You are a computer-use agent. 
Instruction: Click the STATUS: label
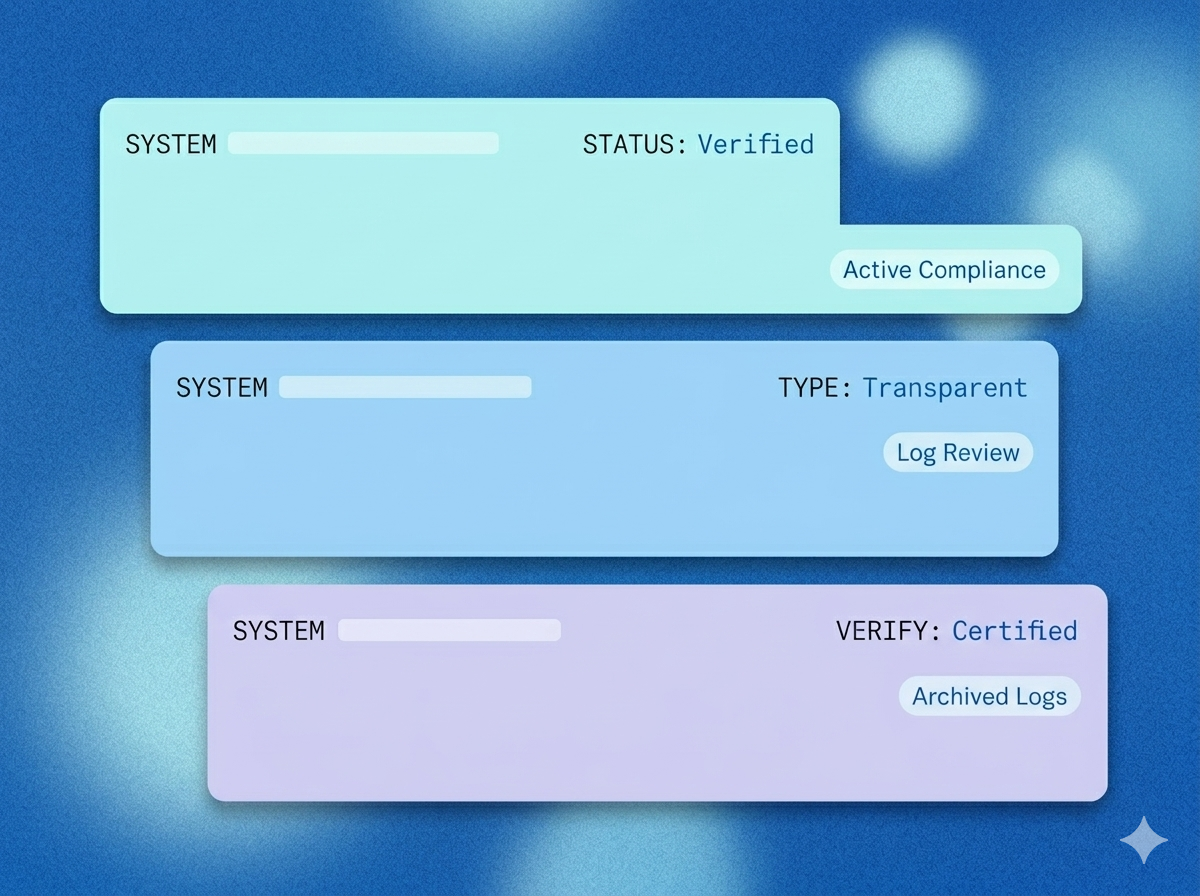(636, 144)
